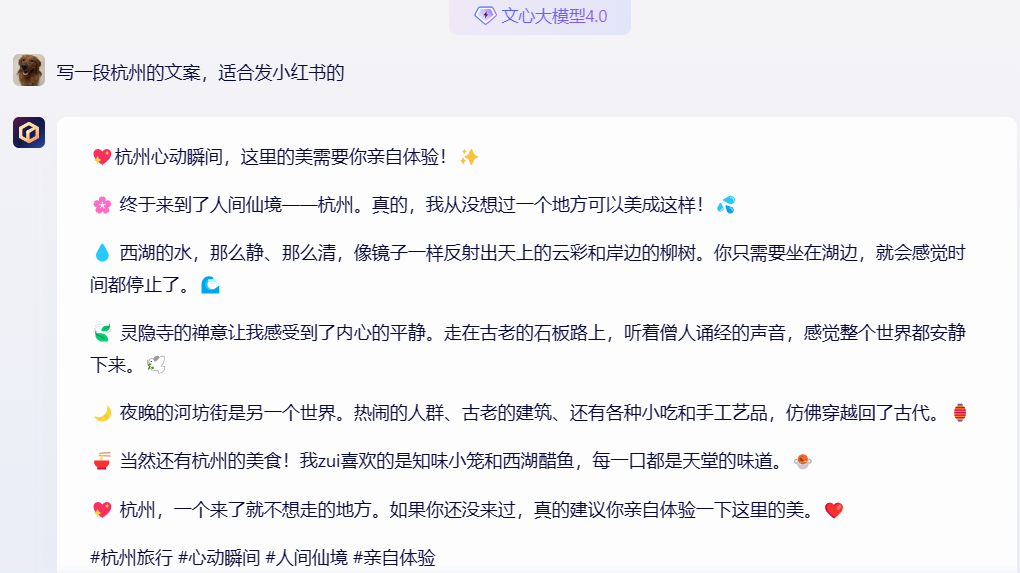Click the crescent moon emoji before 夜晚的河坊街
The image size is (1020, 573).
pyautogui.click(x=101, y=413)
